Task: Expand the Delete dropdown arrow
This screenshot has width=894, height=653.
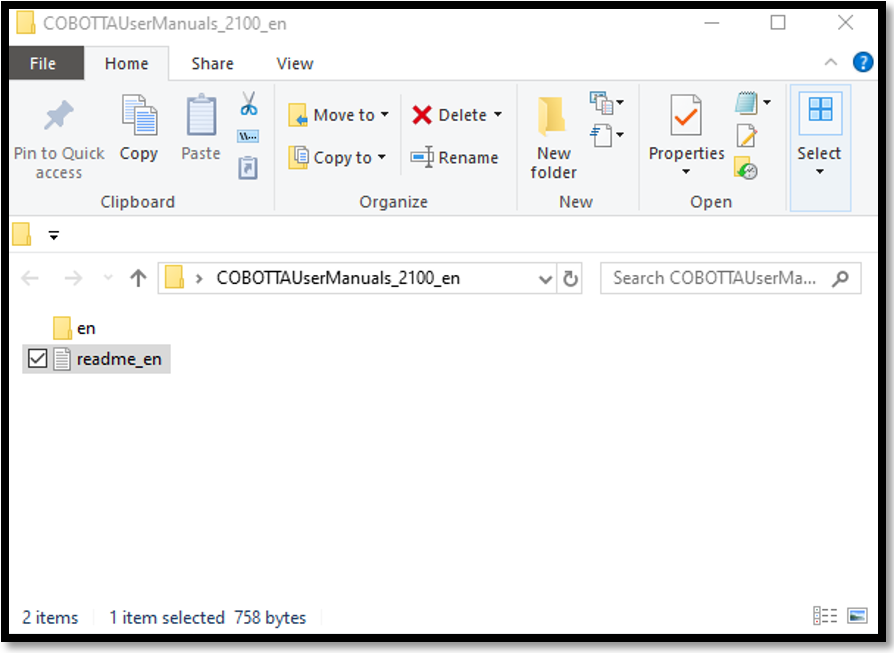Action: pyautogui.click(x=498, y=115)
